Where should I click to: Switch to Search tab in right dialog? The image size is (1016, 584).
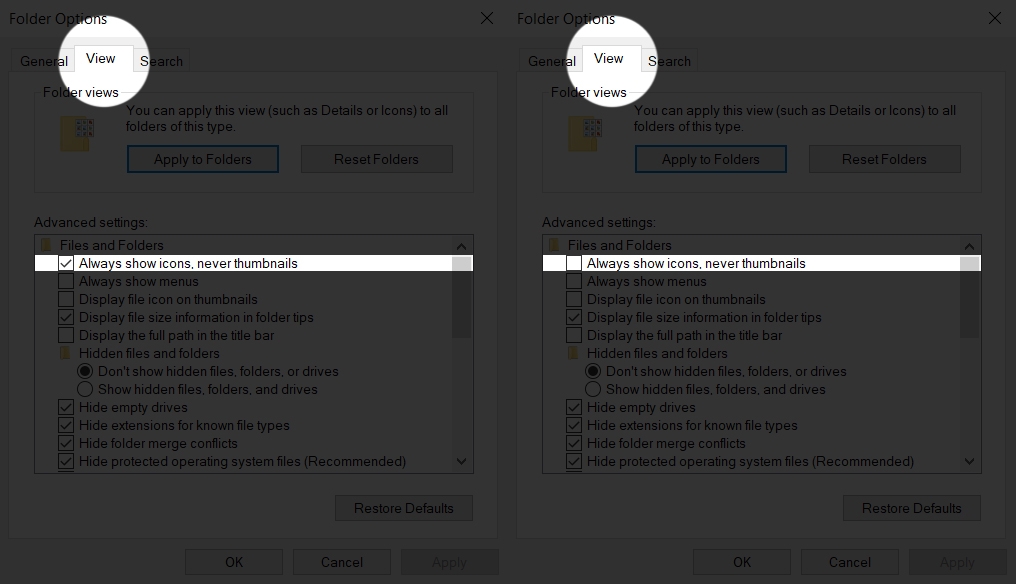coord(669,61)
